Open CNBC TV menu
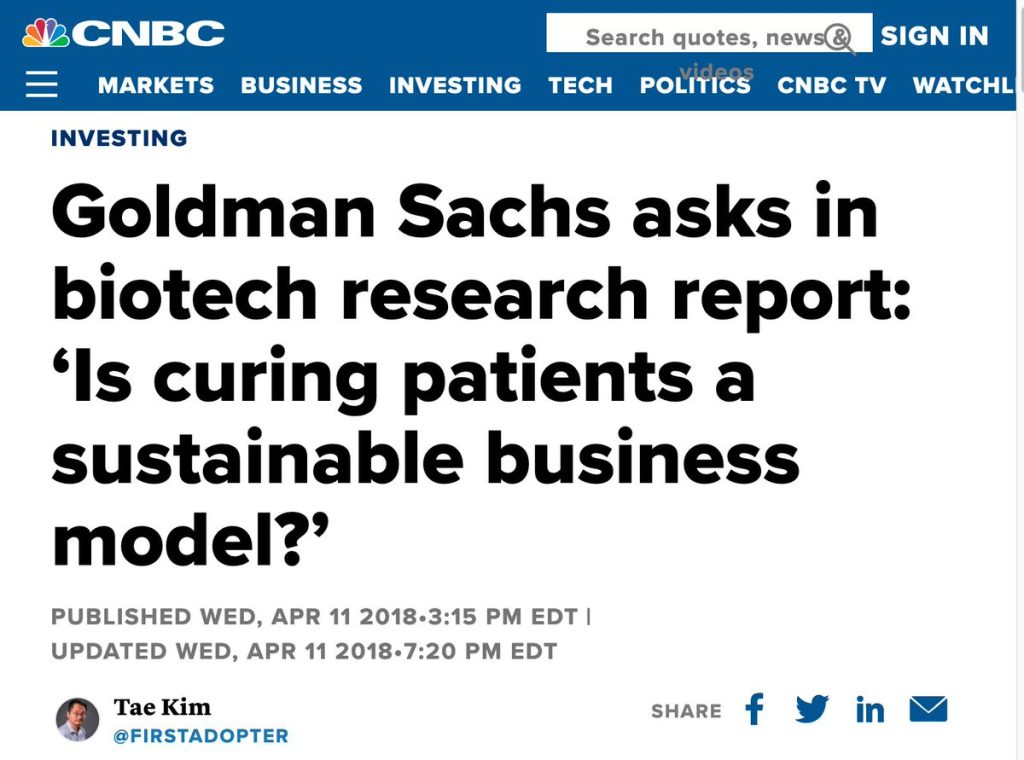This screenshot has width=1024, height=760. [x=831, y=85]
